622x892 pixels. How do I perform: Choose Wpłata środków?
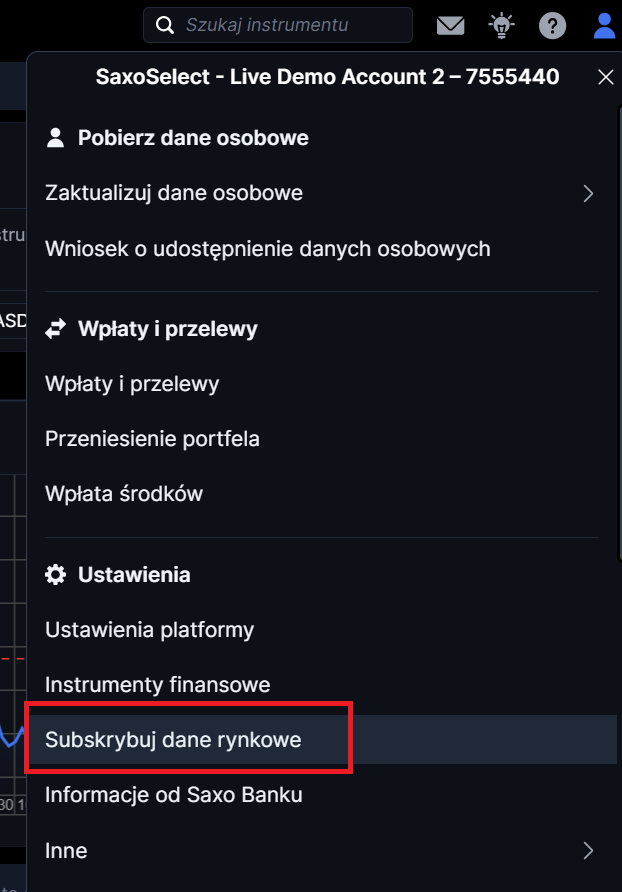click(124, 493)
